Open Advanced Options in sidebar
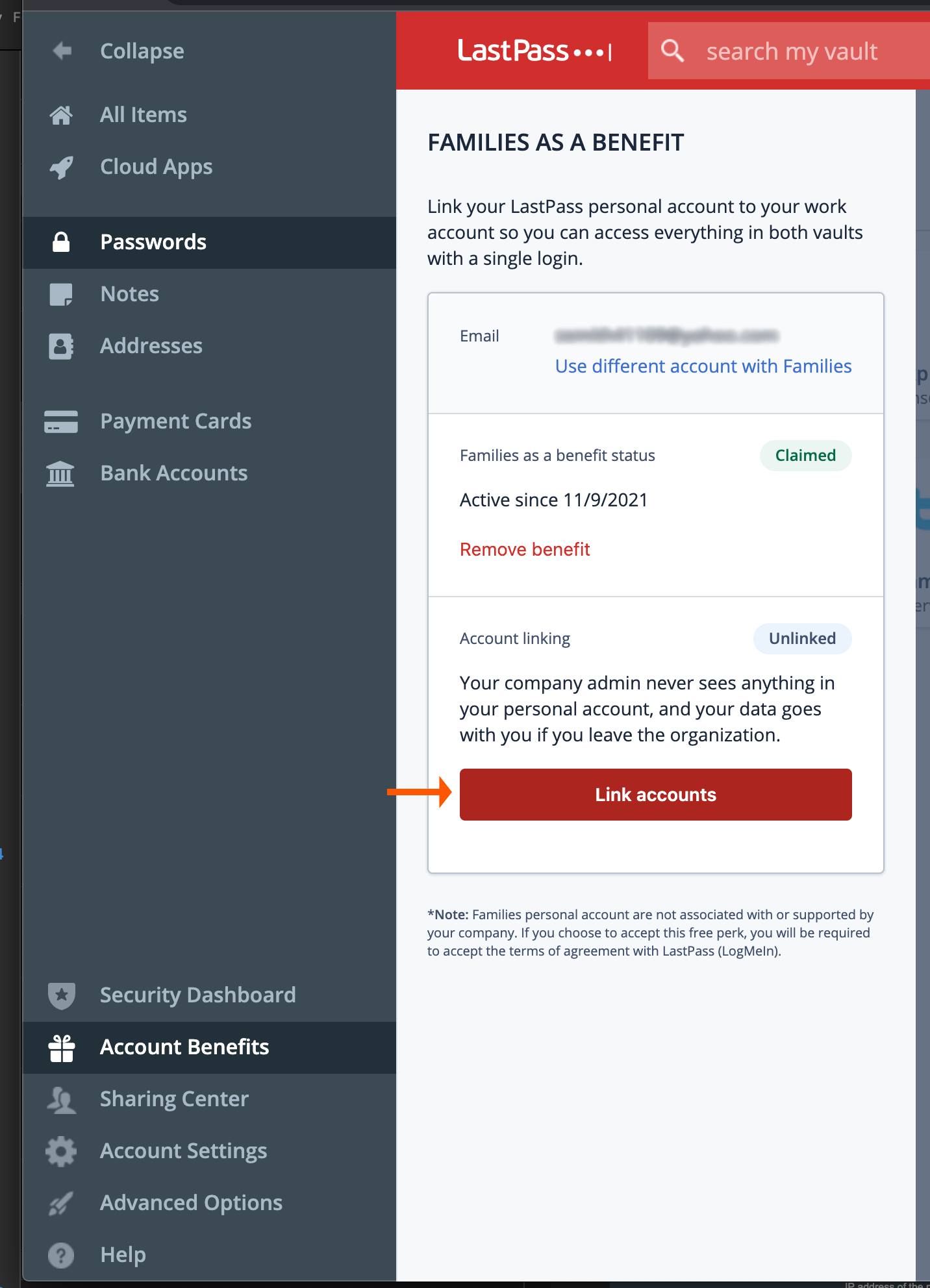930x1288 pixels. tap(190, 1202)
